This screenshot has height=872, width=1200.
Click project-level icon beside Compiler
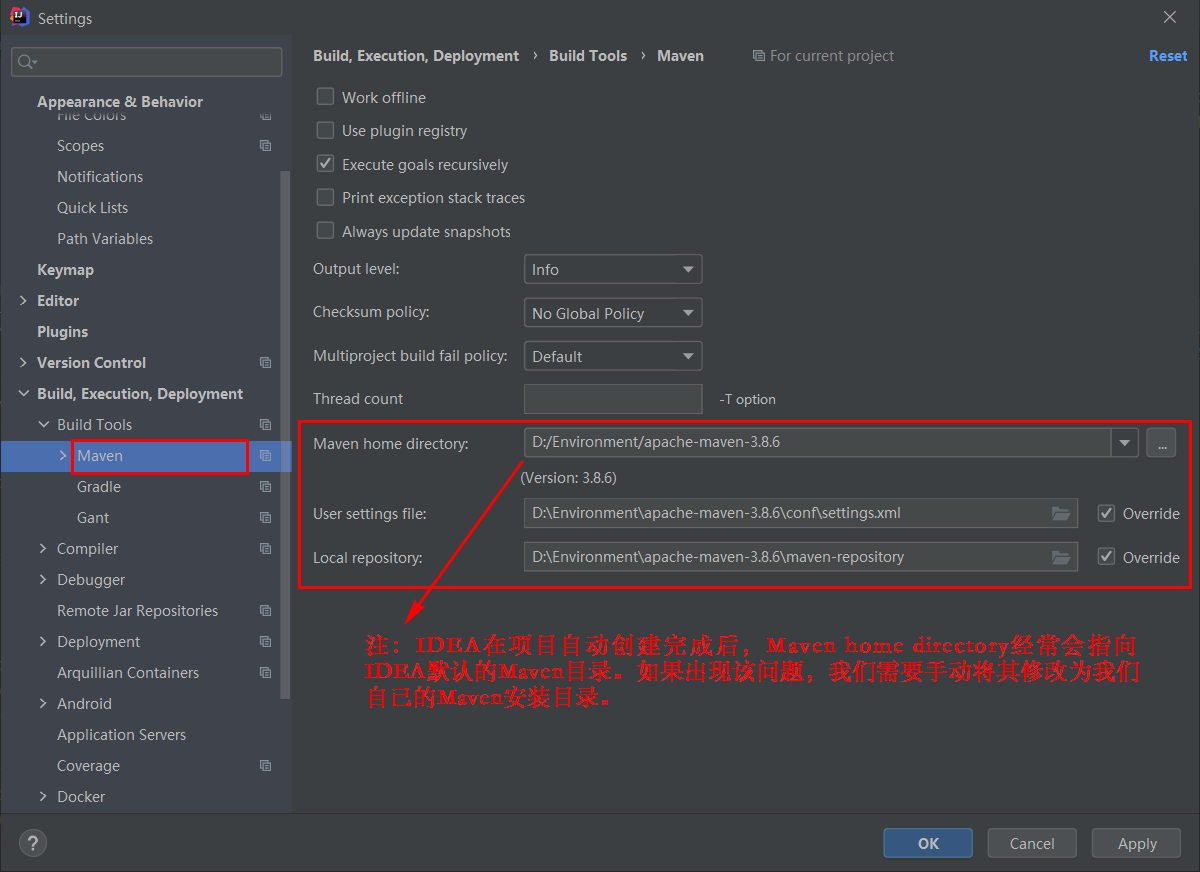coord(265,549)
